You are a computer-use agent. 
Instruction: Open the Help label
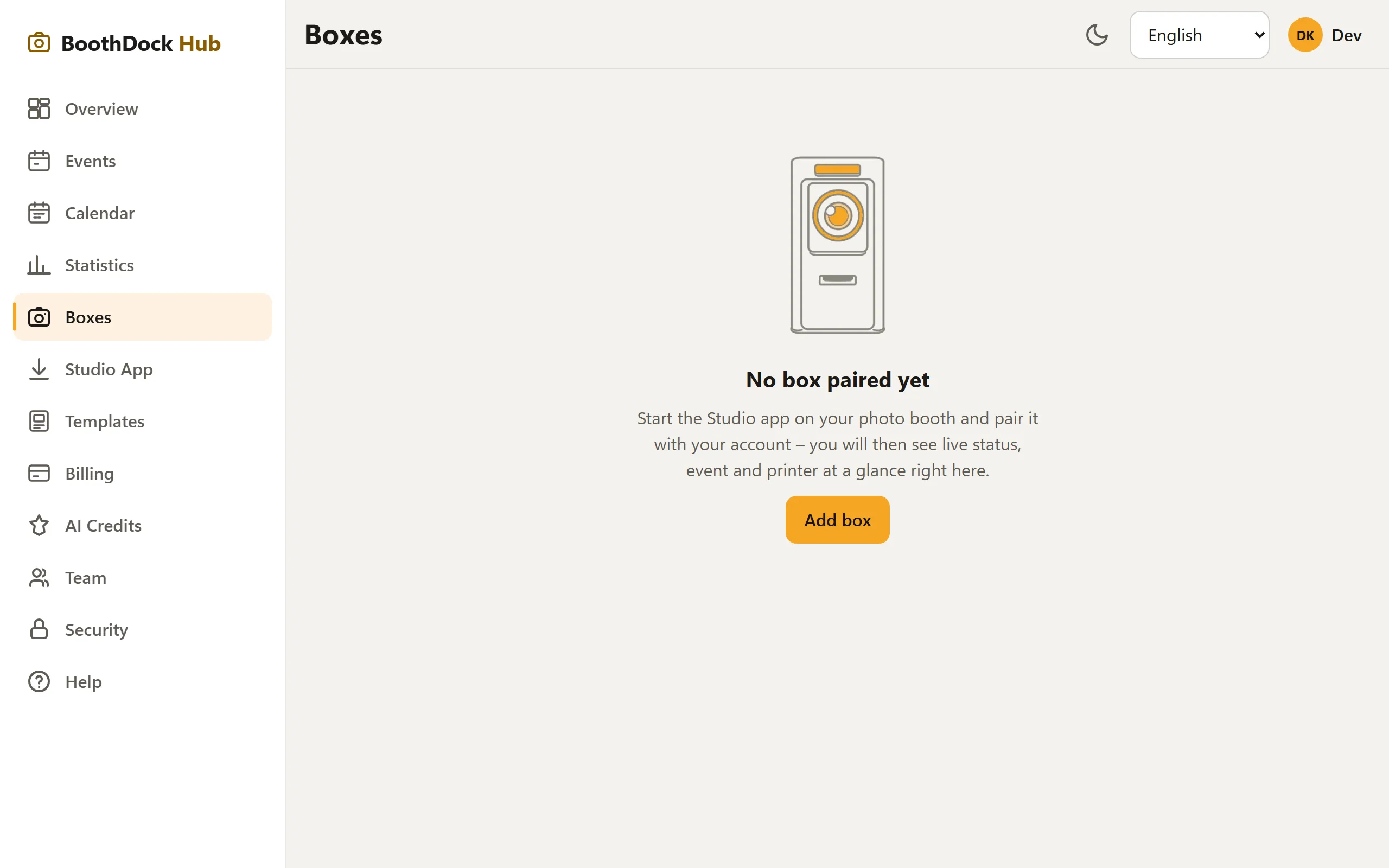83,682
